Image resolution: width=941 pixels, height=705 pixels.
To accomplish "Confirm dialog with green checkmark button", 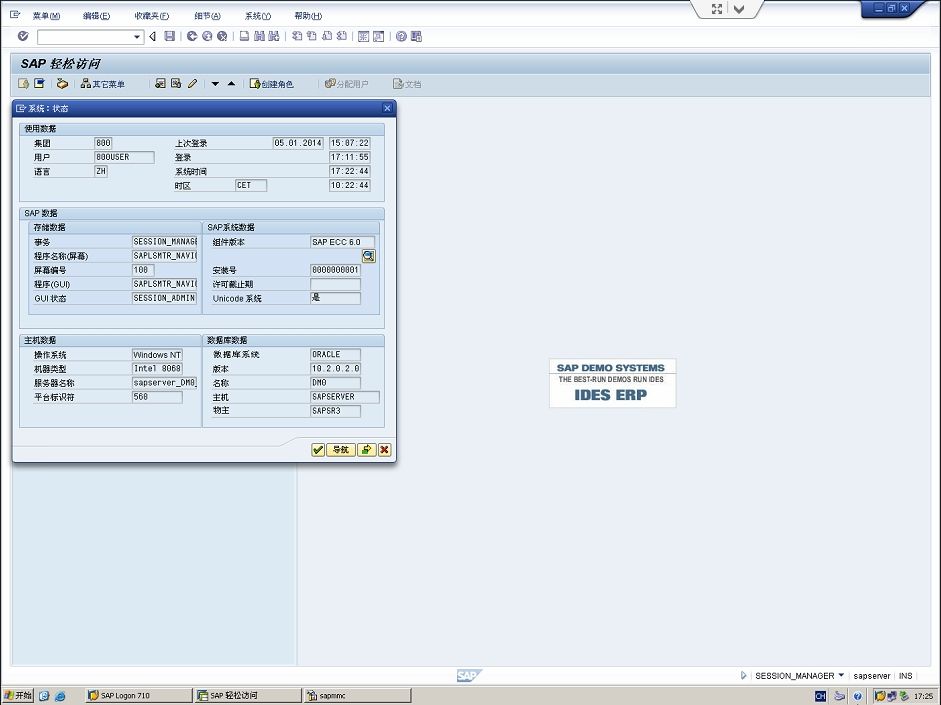I will coord(318,450).
